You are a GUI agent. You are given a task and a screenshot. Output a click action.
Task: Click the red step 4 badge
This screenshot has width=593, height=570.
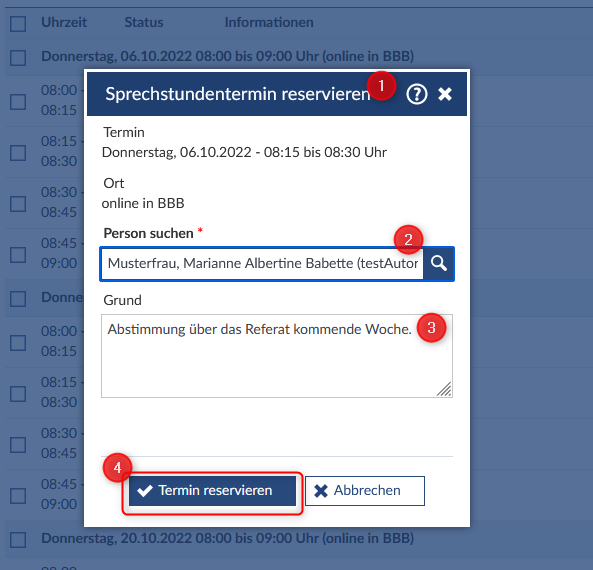coord(118,467)
